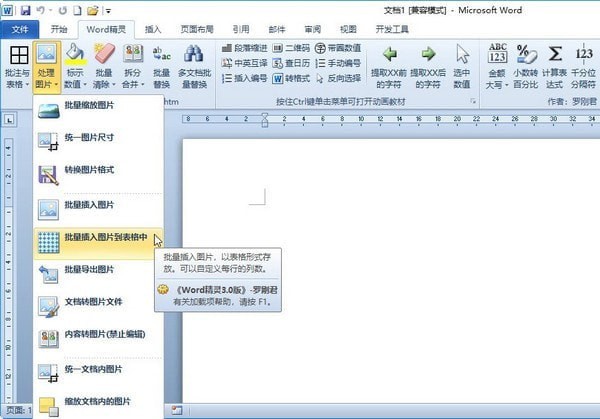Select 批量插入图片到表格中 menu item
Image resolution: width=600 pixels, height=419 pixels.
click(98, 243)
